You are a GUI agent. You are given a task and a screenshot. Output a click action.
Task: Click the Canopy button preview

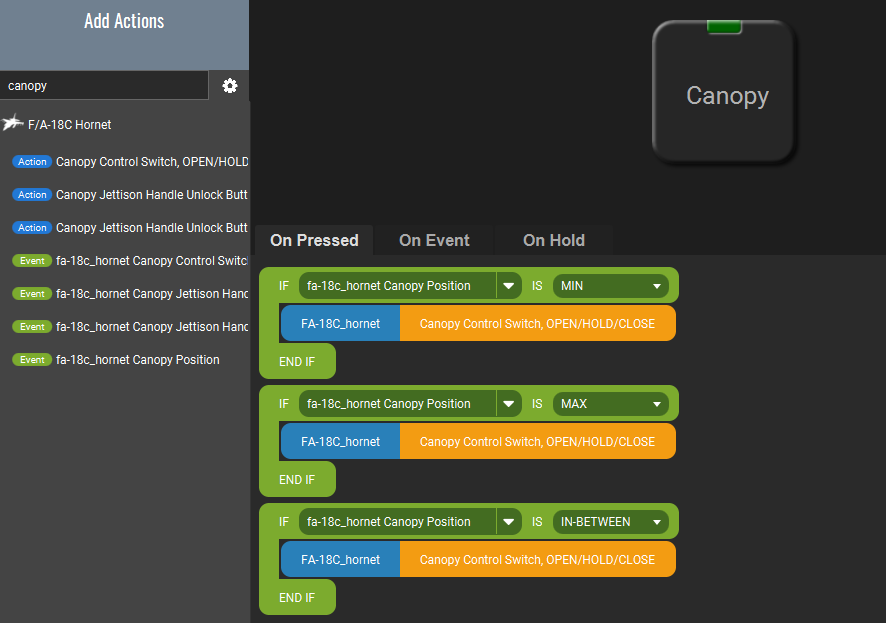point(724,93)
